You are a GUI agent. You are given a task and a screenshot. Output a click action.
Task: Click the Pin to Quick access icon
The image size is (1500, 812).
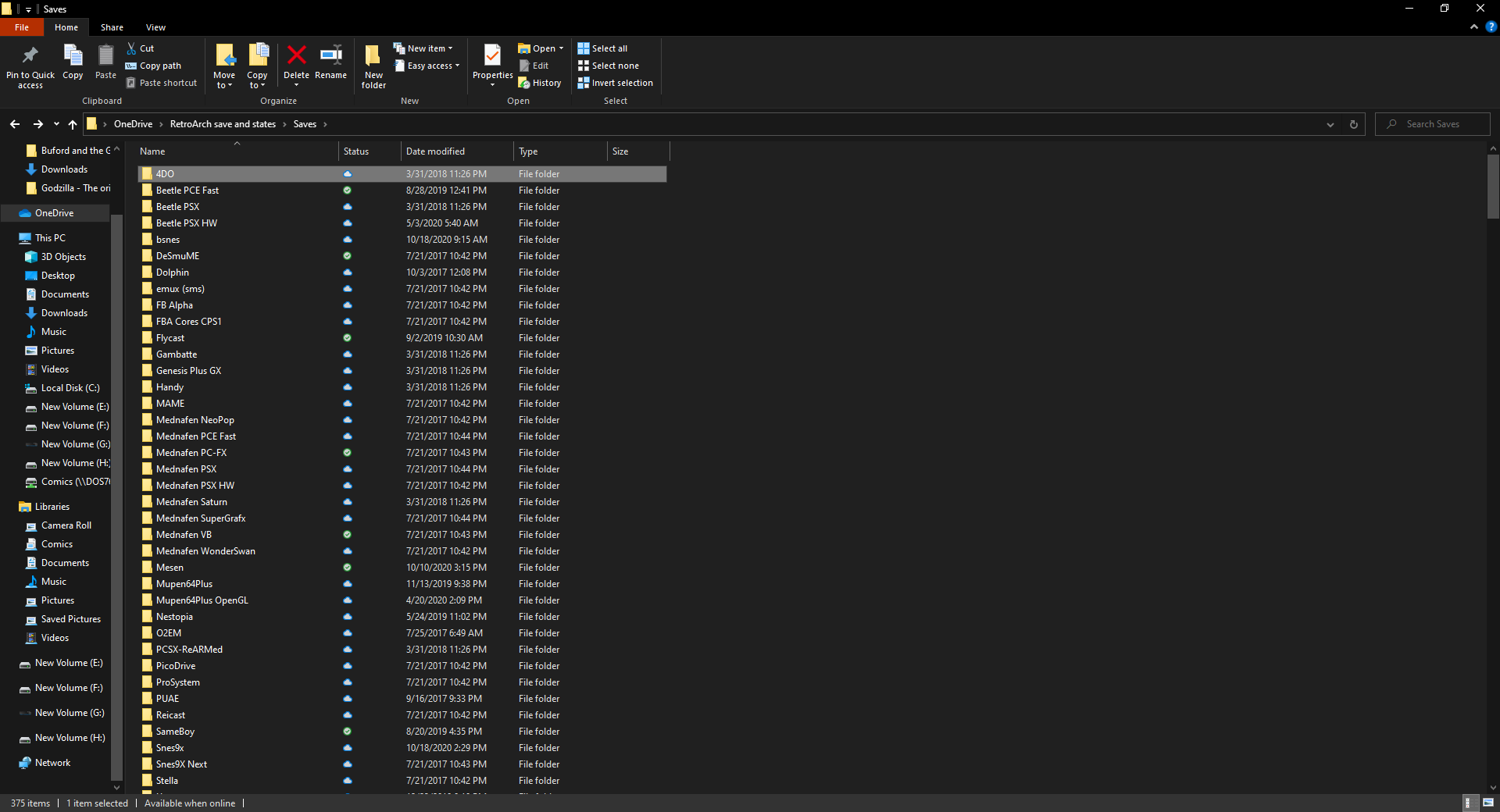(x=30, y=55)
